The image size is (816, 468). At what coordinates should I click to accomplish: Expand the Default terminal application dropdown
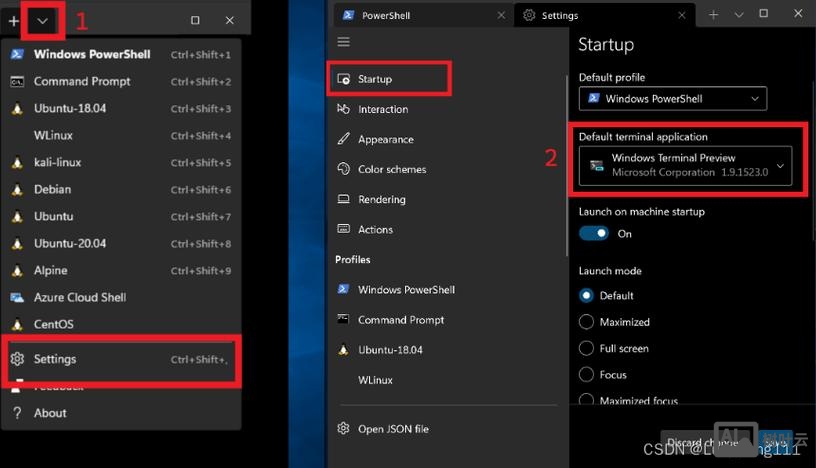pyautogui.click(x=690, y=165)
